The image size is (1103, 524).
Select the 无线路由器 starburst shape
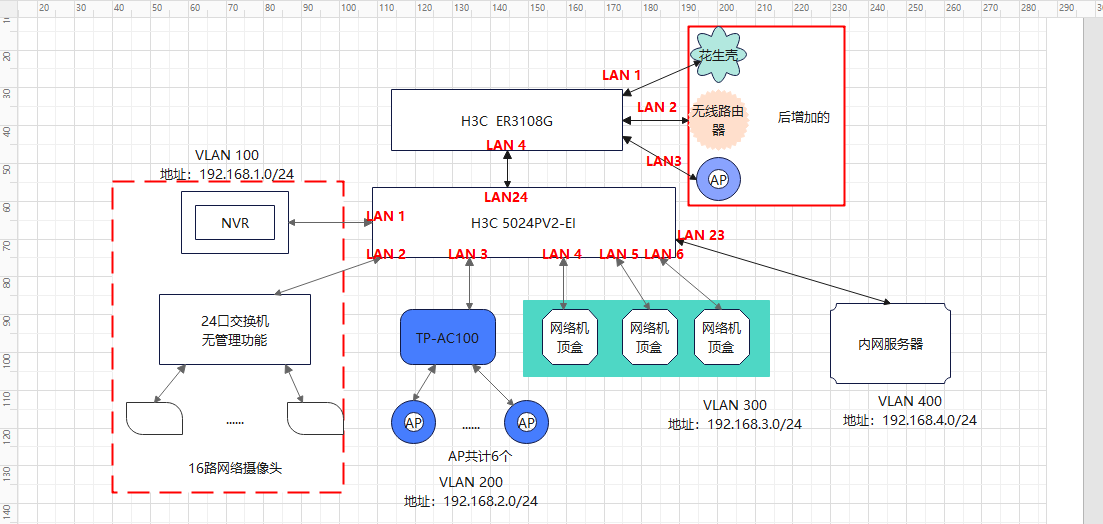coord(718,120)
